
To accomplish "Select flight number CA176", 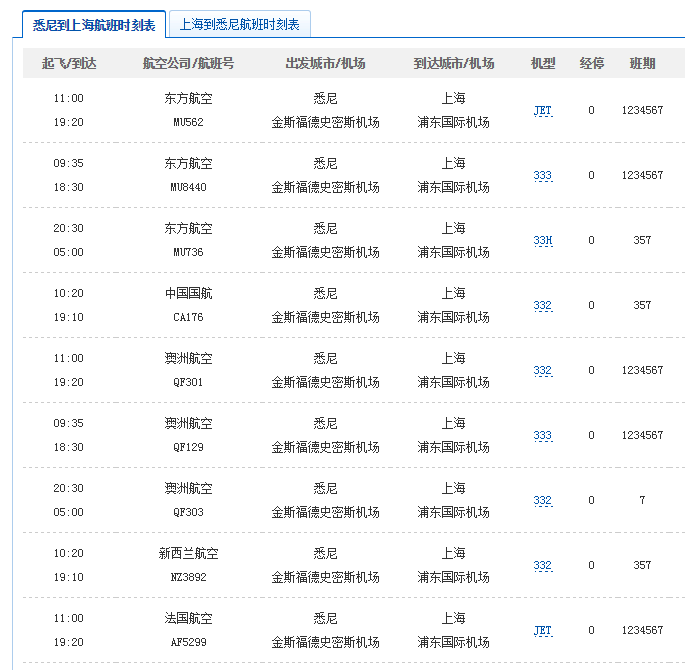I will (188, 318).
